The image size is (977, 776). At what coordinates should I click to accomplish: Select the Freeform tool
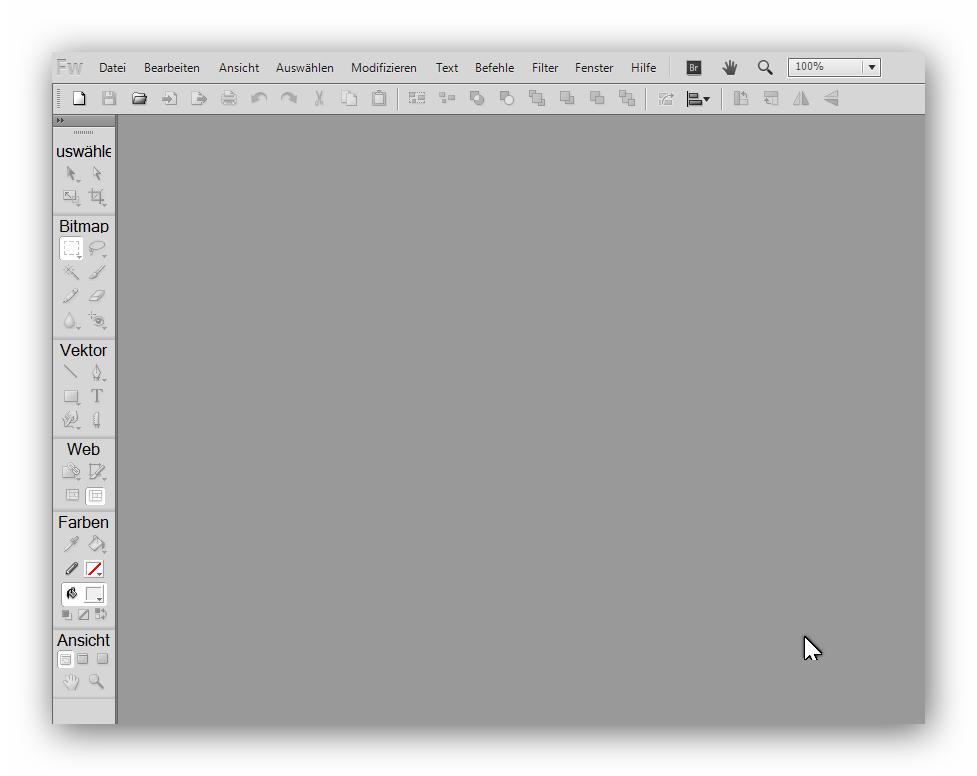coord(71,420)
